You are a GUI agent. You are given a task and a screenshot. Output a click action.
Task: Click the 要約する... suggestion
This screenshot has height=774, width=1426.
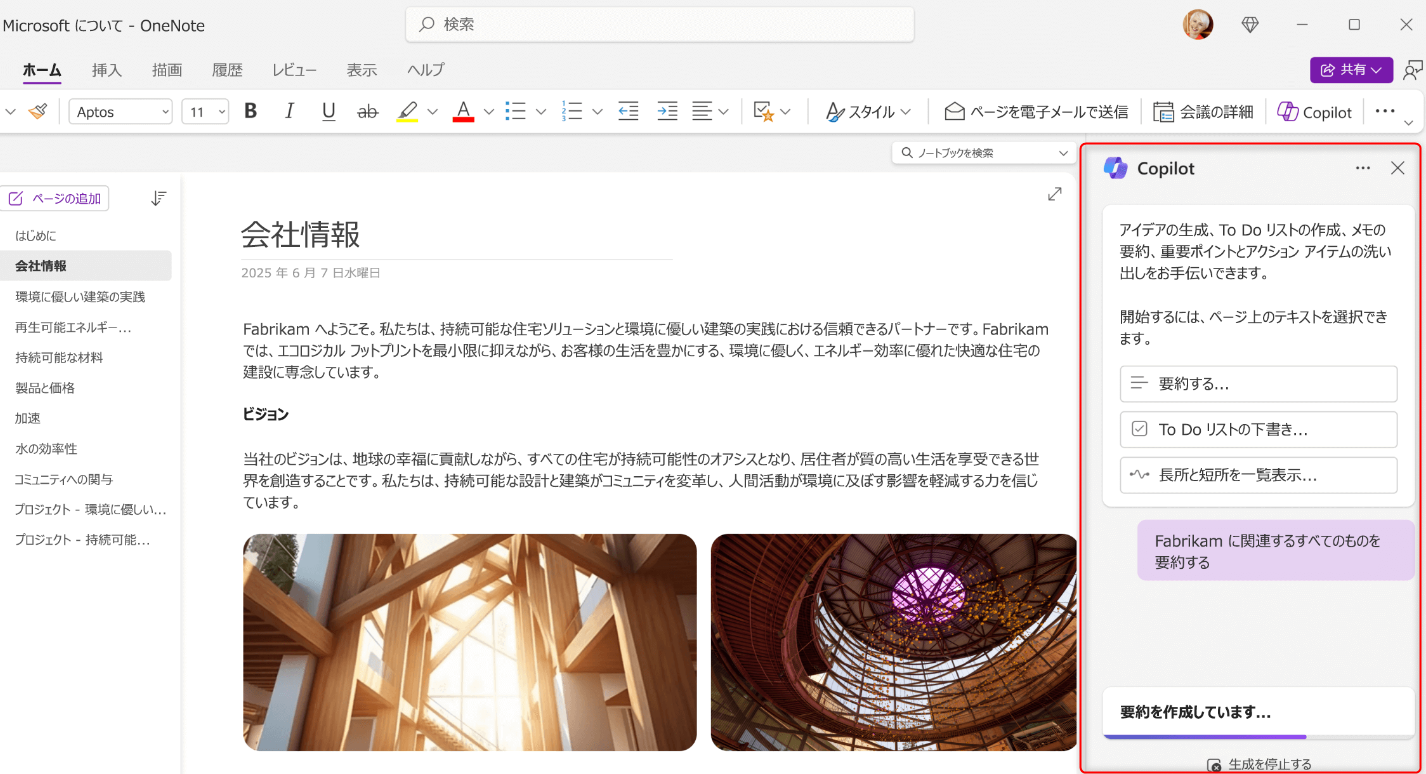coord(1258,383)
